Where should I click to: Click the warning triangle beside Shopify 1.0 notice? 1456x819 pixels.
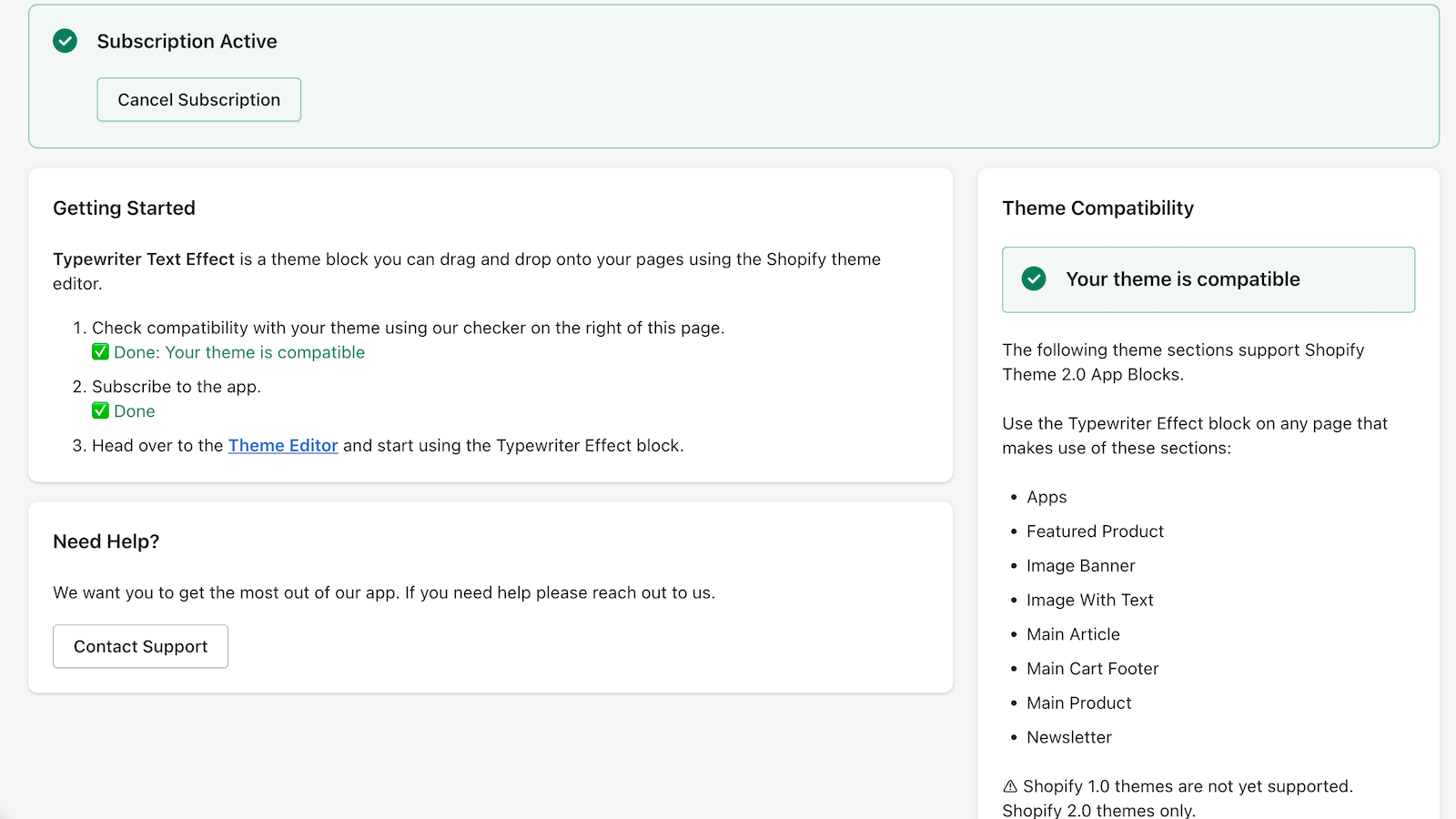(1010, 786)
